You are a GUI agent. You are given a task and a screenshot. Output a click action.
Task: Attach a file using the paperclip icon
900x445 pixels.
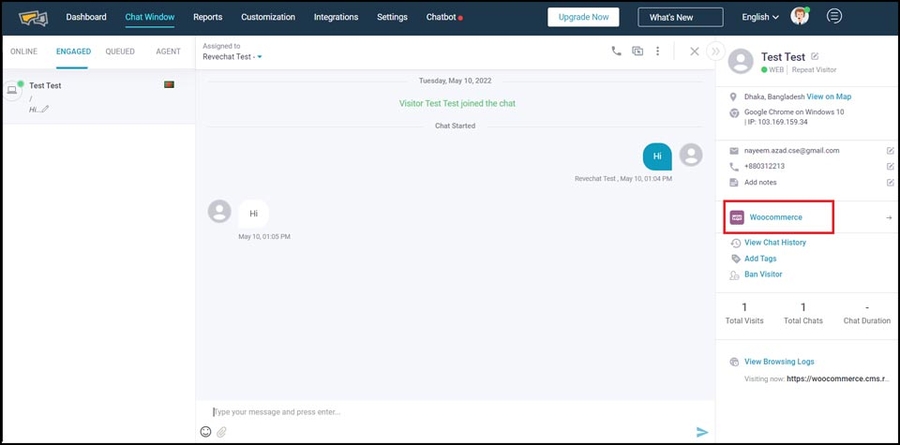tap(221, 432)
